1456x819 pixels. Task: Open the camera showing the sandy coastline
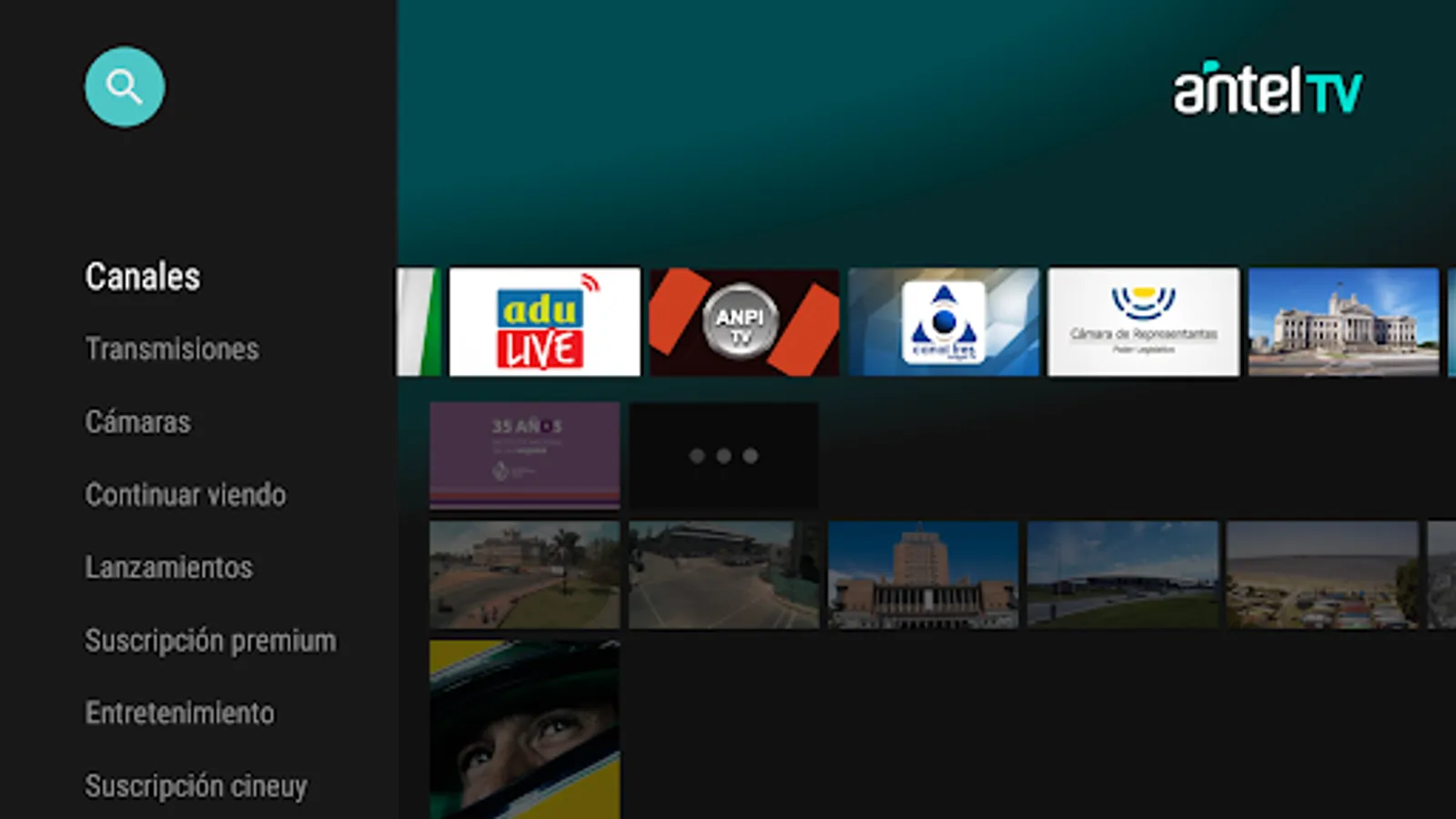tap(1322, 574)
